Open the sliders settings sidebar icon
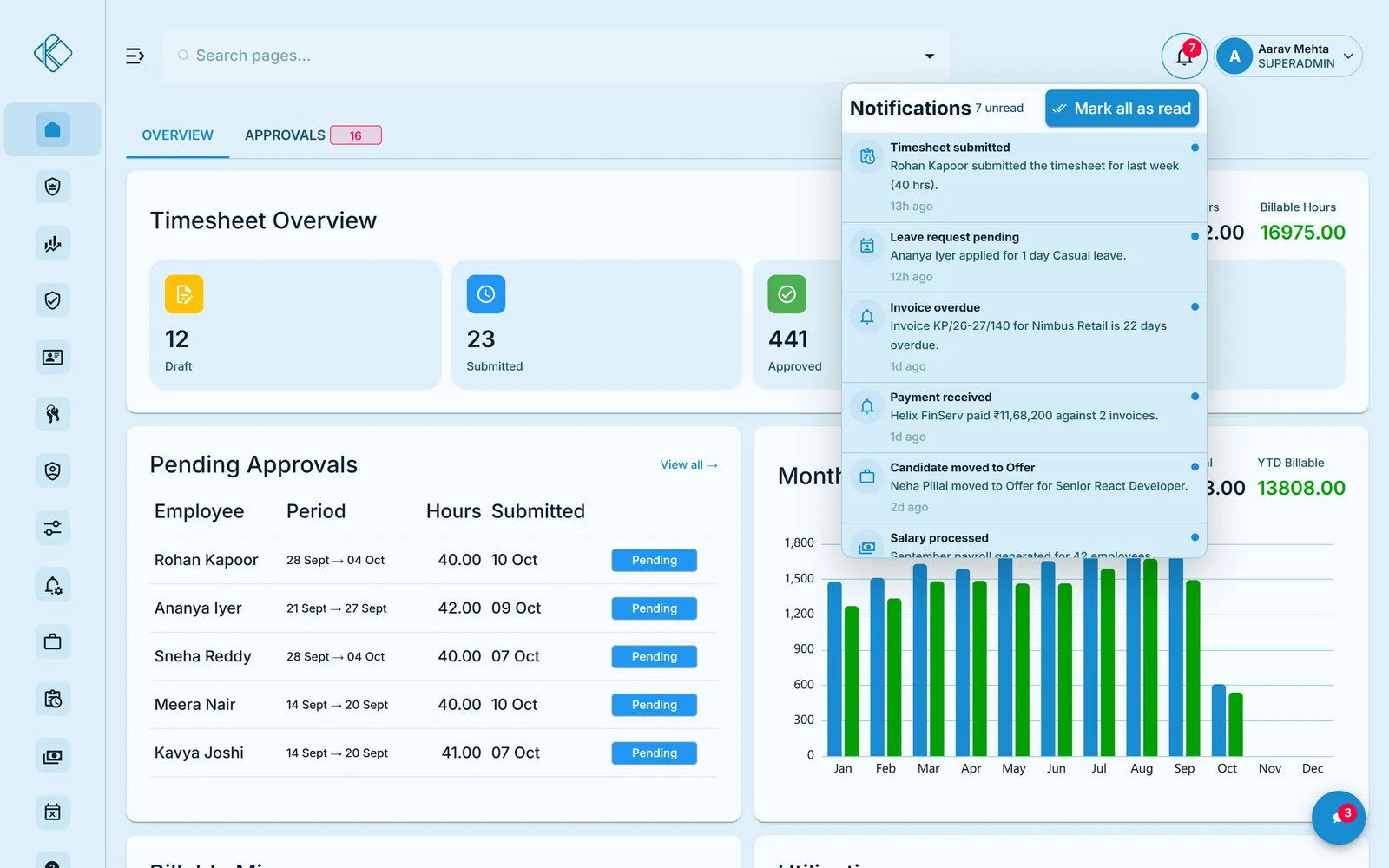 [53, 528]
